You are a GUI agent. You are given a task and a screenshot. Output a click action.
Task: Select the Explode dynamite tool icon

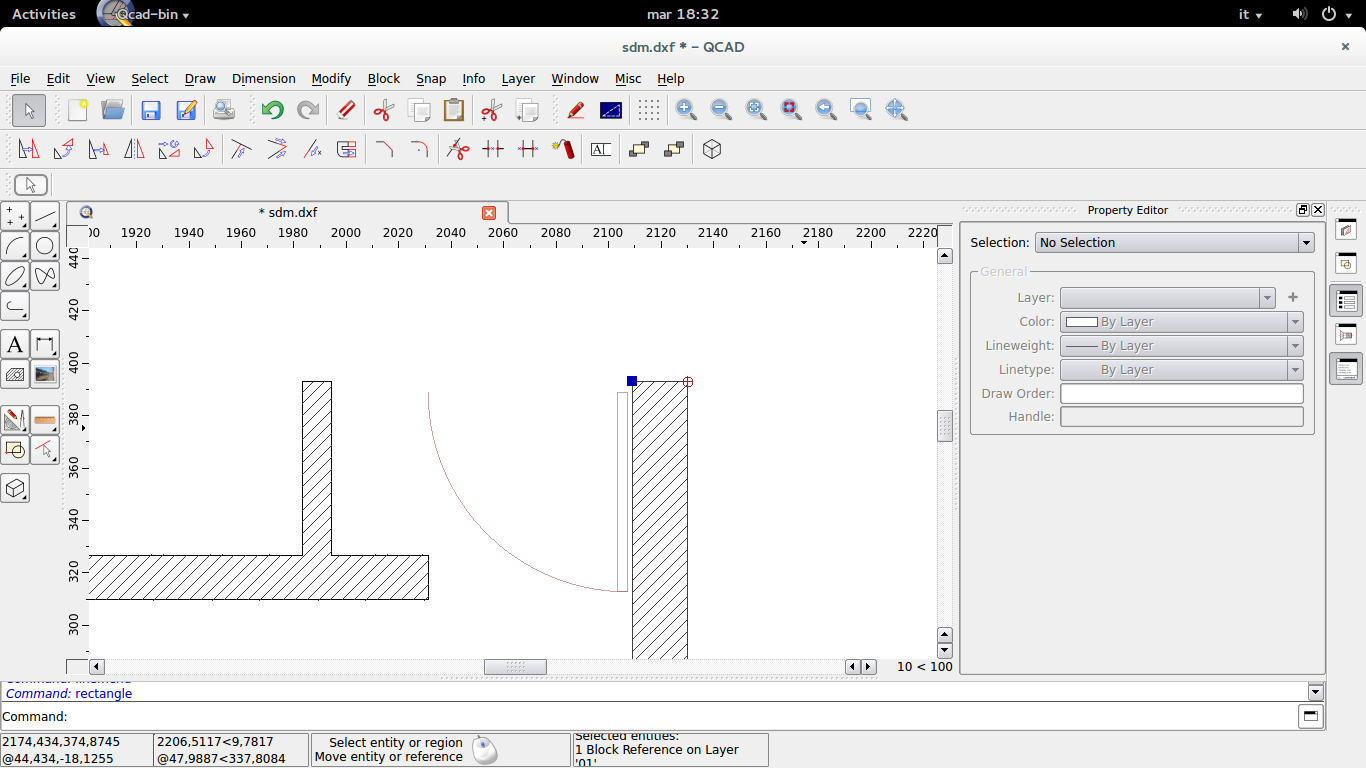[563, 149]
